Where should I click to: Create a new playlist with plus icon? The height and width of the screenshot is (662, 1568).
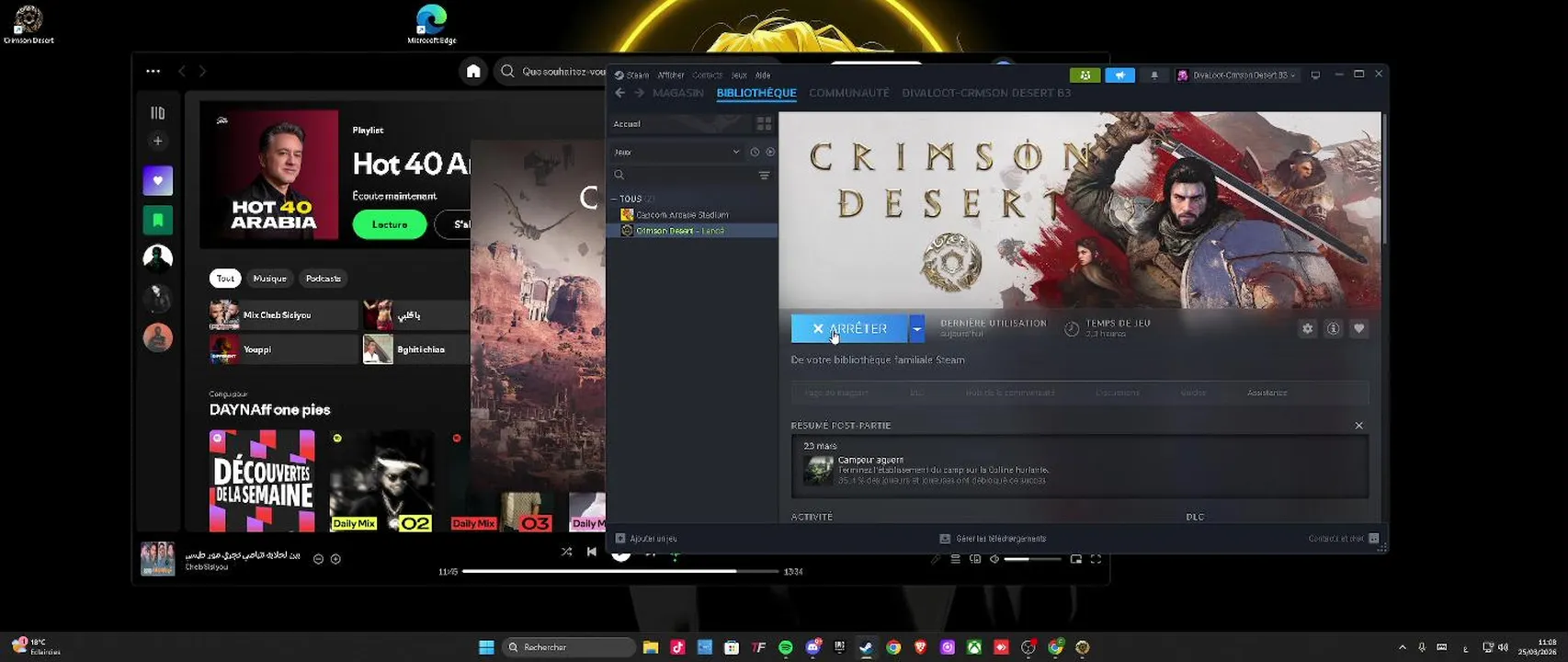[x=157, y=141]
